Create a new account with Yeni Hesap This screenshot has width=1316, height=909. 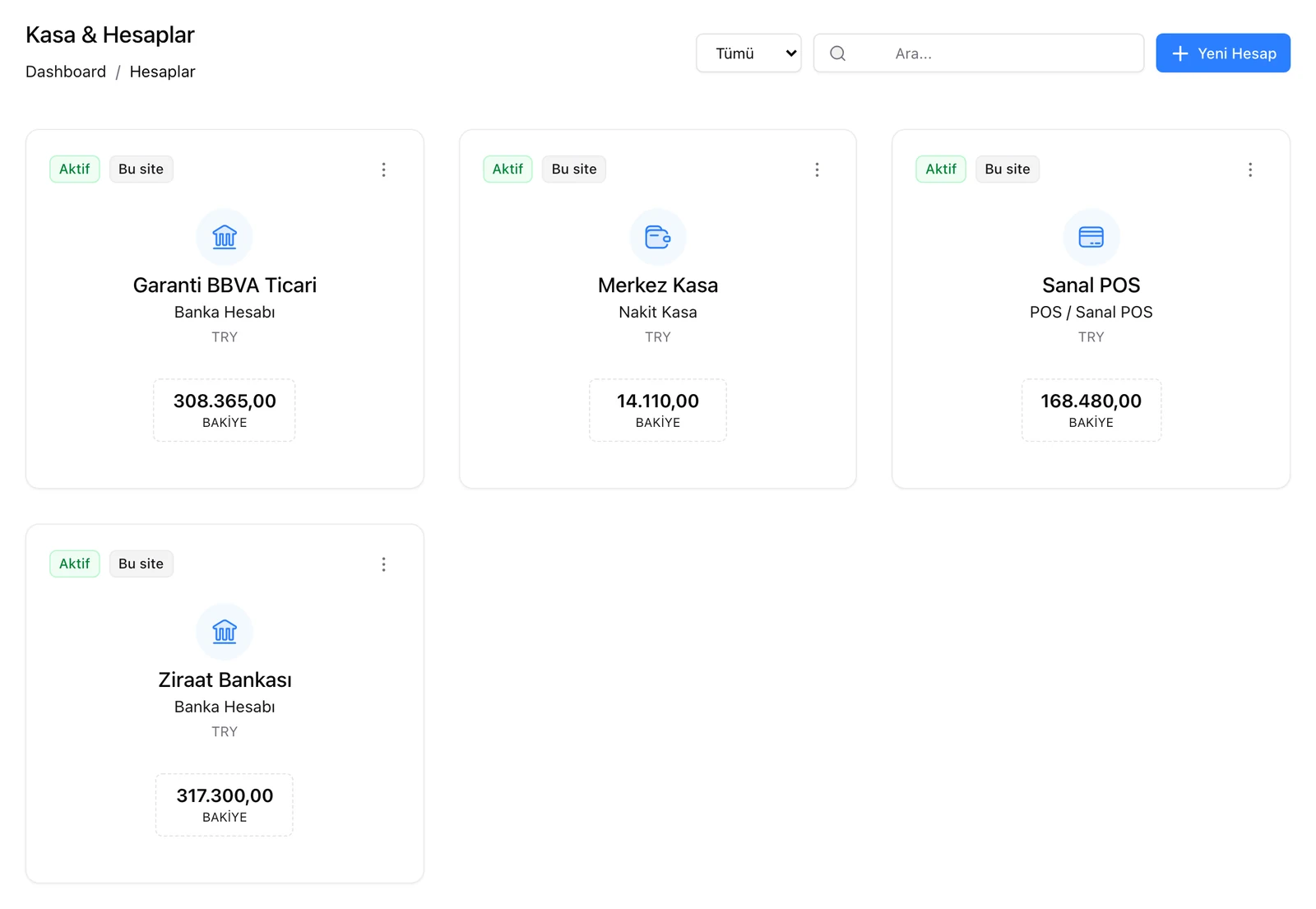pos(1223,53)
